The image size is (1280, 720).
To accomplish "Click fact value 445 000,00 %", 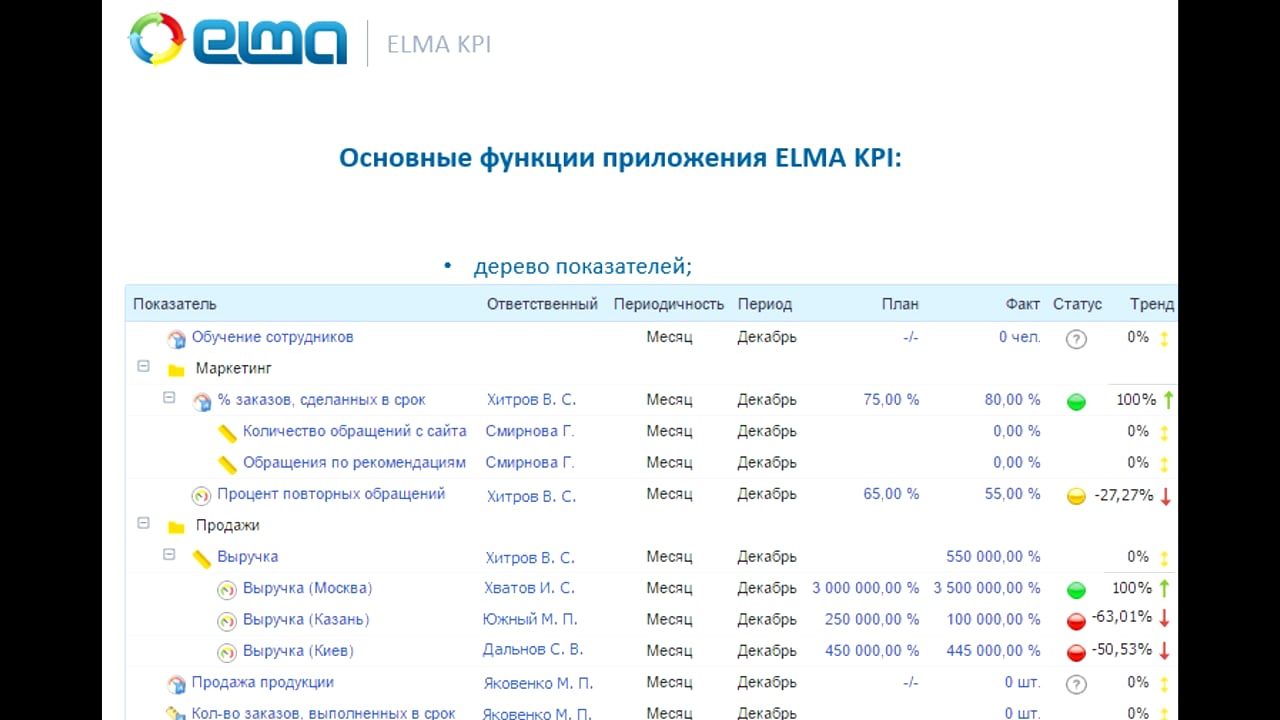I will pos(993,651).
